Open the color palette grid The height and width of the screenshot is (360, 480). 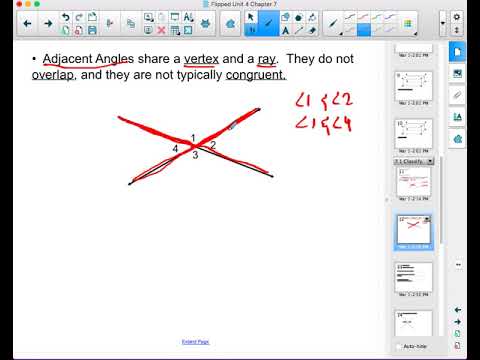click(x=407, y=24)
